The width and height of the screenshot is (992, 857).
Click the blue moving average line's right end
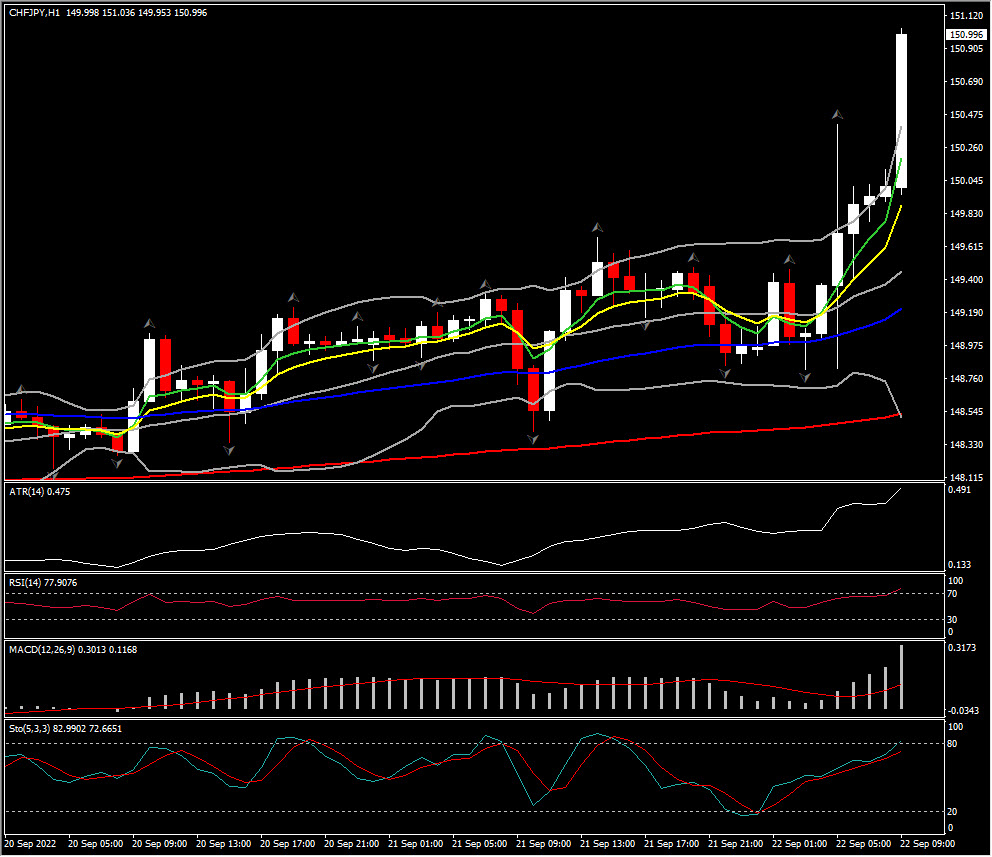tap(900, 310)
